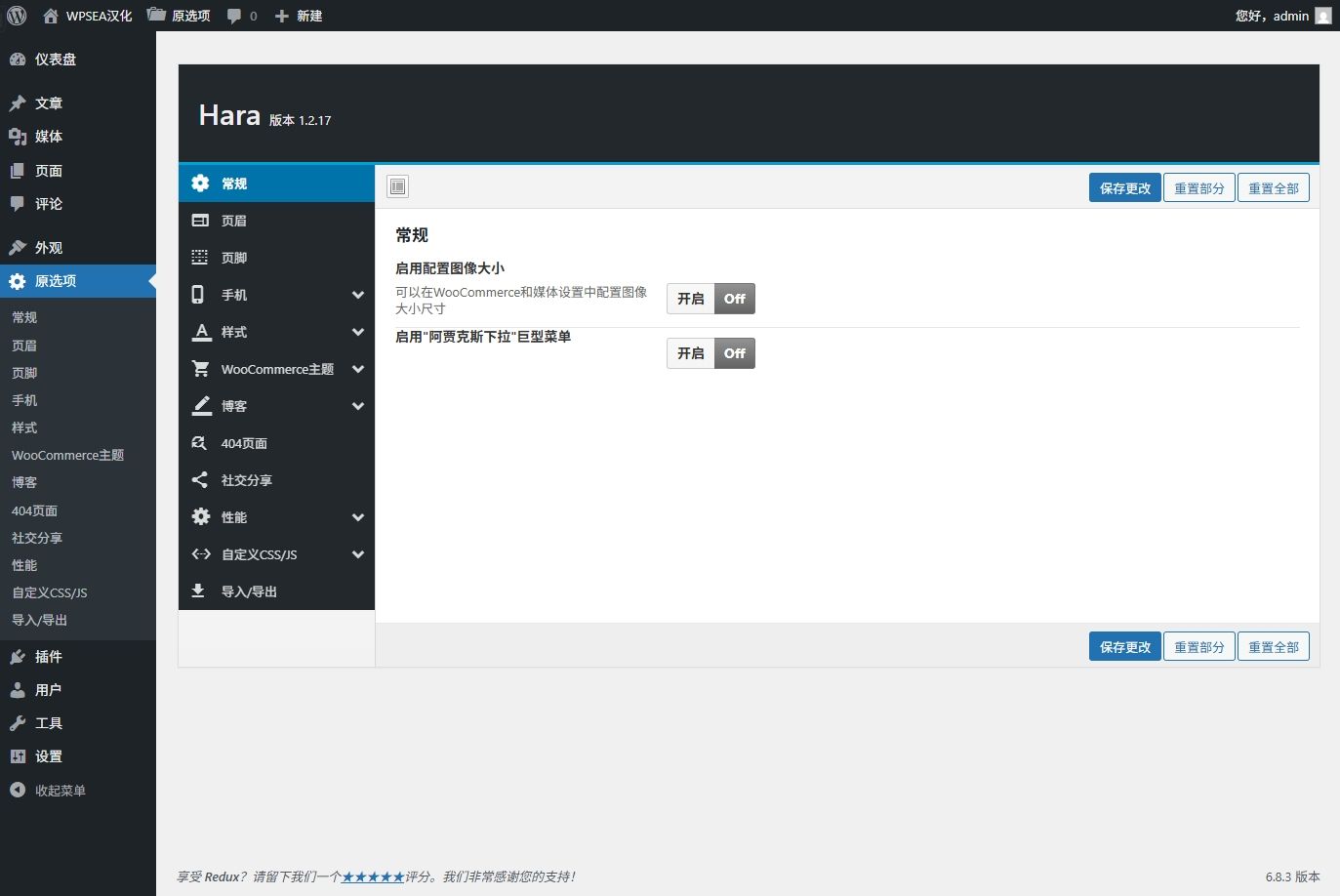
Task: Open the comments bubble in the admin bar
Action: (x=241, y=16)
